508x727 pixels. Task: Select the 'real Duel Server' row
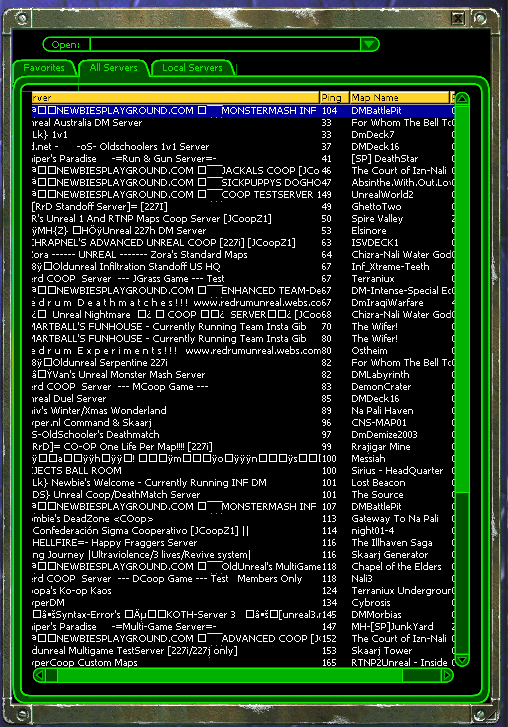point(243,399)
